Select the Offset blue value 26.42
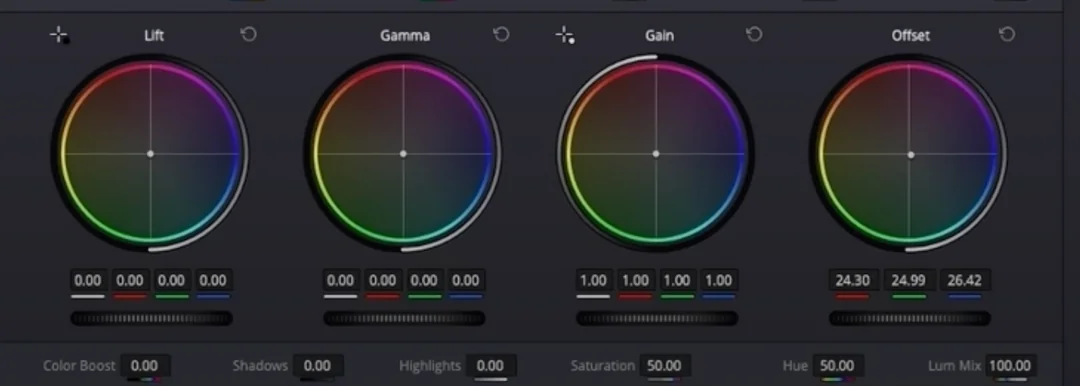The image size is (1080, 386). point(965,281)
